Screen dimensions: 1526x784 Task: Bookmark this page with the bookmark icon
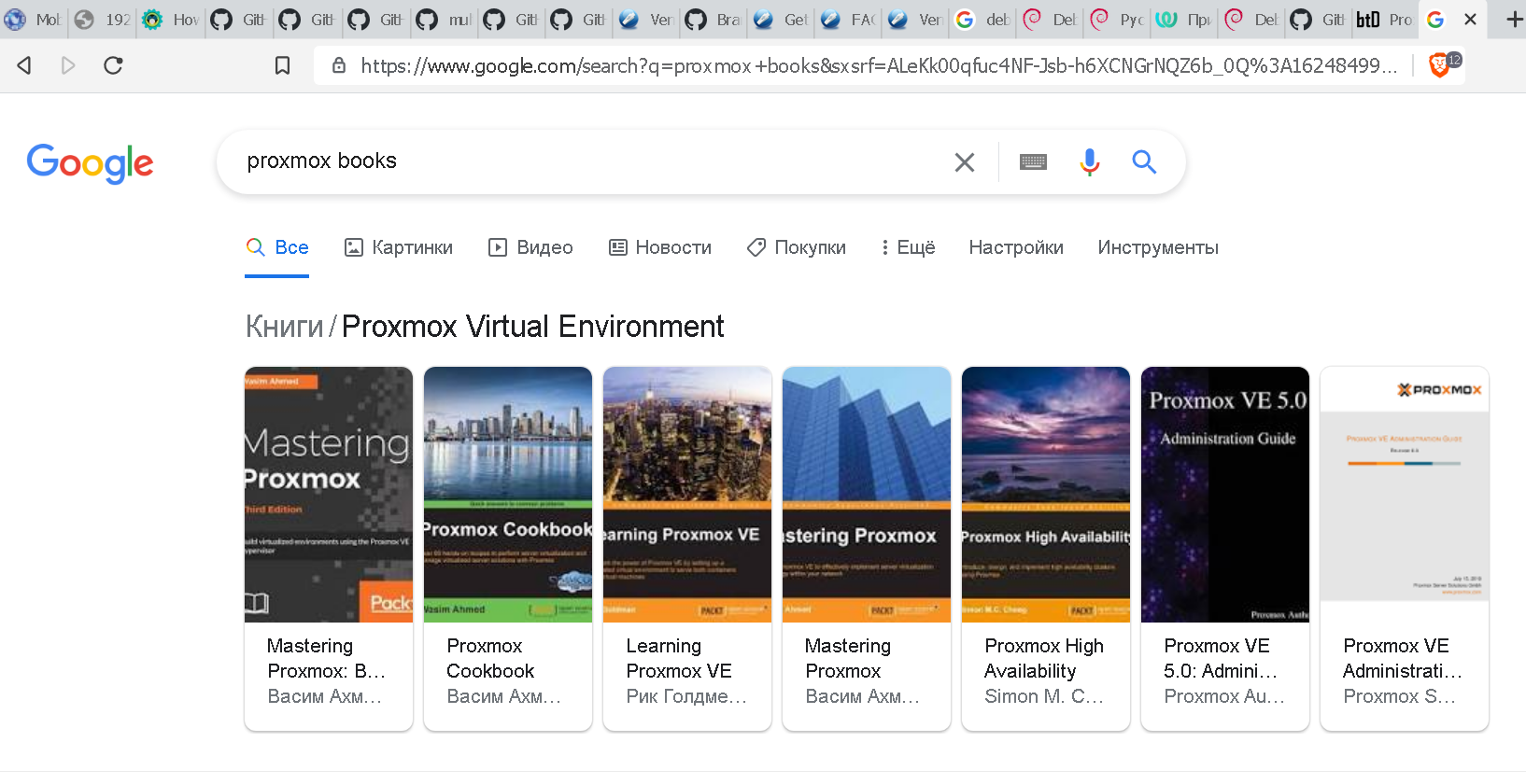[x=282, y=65]
